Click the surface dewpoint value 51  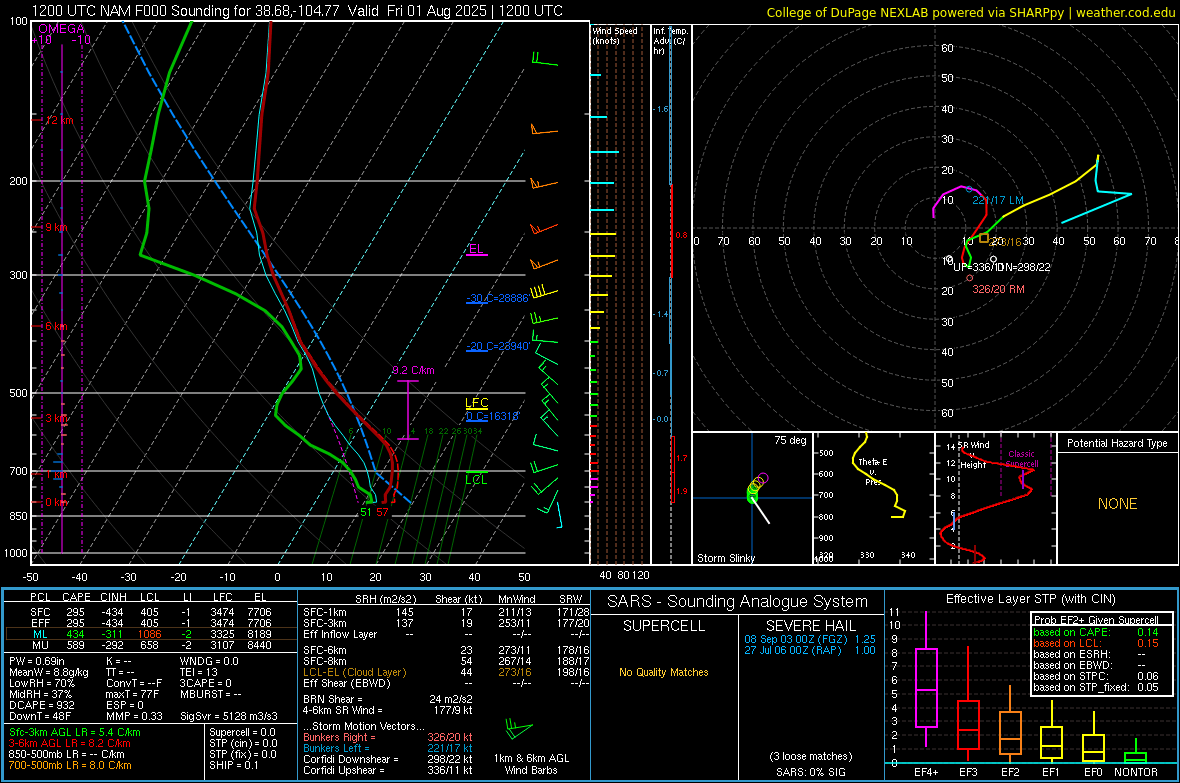(366, 512)
